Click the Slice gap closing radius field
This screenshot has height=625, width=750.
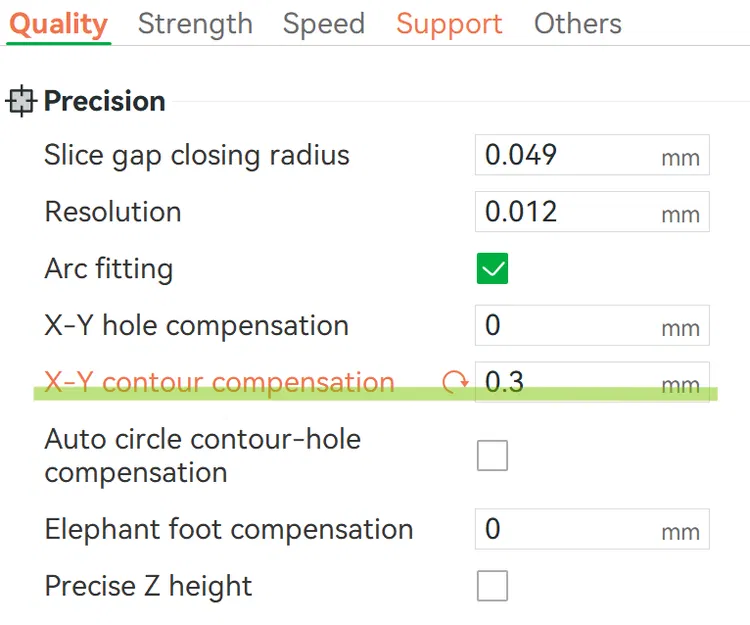click(x=565, y=155)
